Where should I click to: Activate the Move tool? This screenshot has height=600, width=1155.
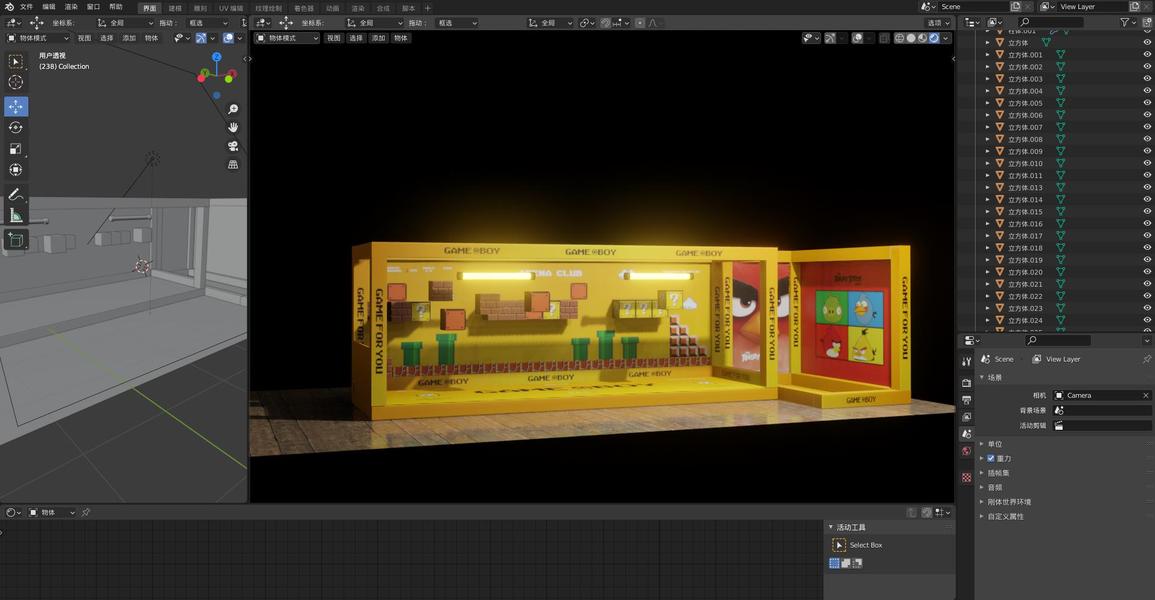(x=15, y=106)
